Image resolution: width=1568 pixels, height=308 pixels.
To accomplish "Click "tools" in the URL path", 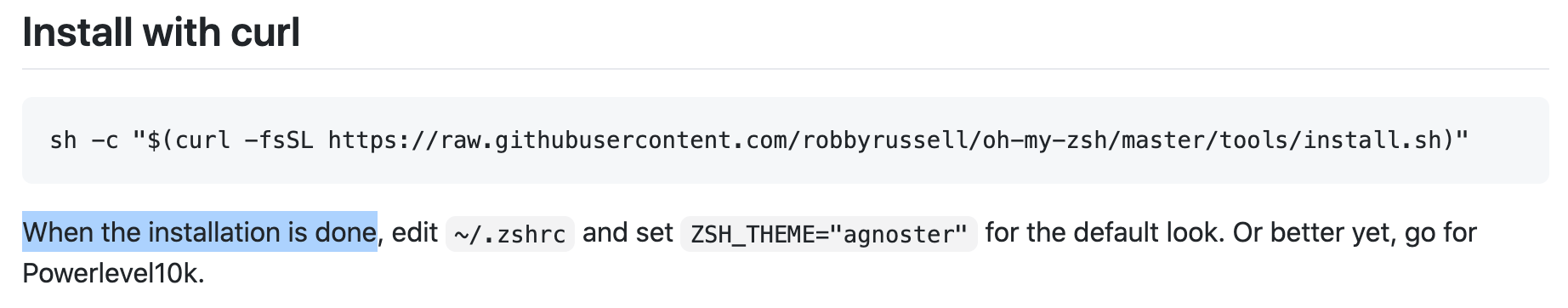I will point(1254,140).
